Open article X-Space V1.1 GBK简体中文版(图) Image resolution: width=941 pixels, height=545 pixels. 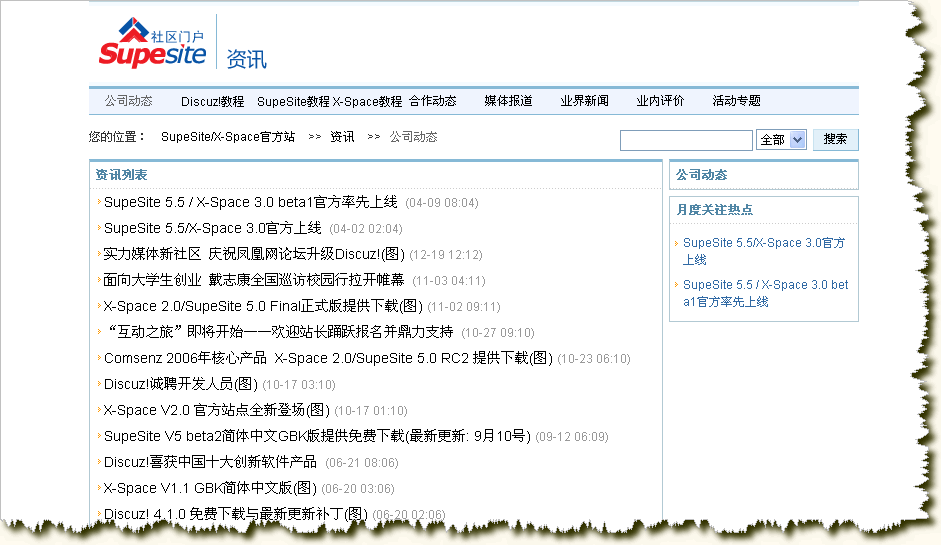coord(210,488)
